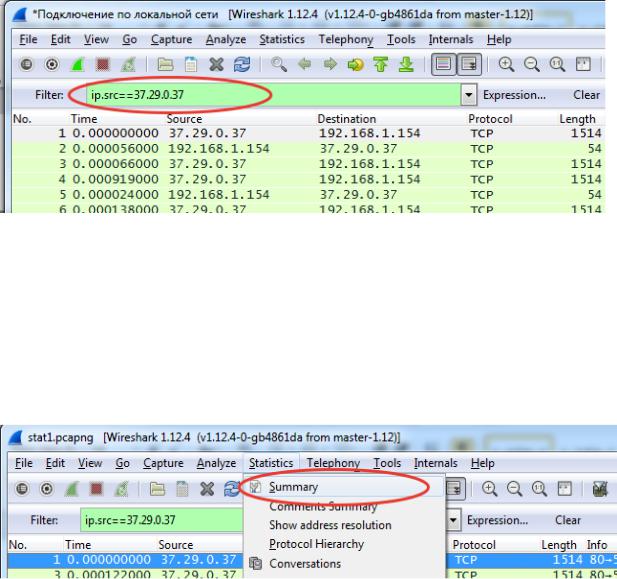Zoom in packet text in Подключение window
This screenshot has height=579, width=617.
(506, 64)
